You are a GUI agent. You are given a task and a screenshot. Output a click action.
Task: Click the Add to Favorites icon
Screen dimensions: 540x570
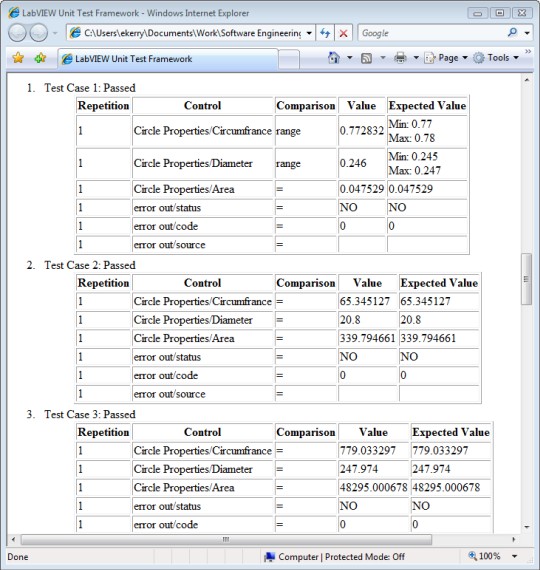point(40,58)
